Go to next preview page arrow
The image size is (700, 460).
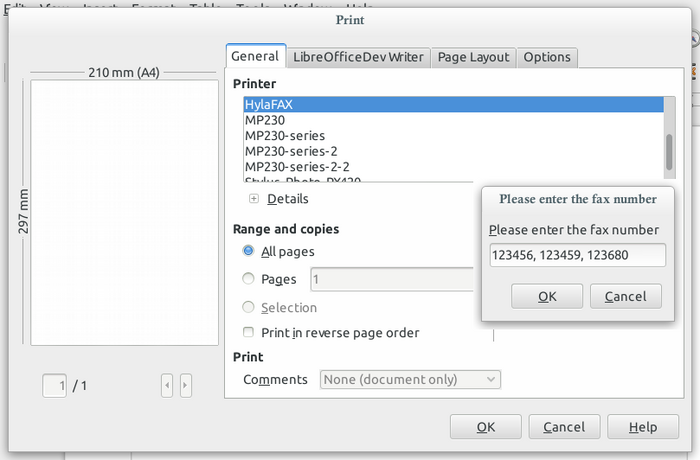click(x=186, y=384)
